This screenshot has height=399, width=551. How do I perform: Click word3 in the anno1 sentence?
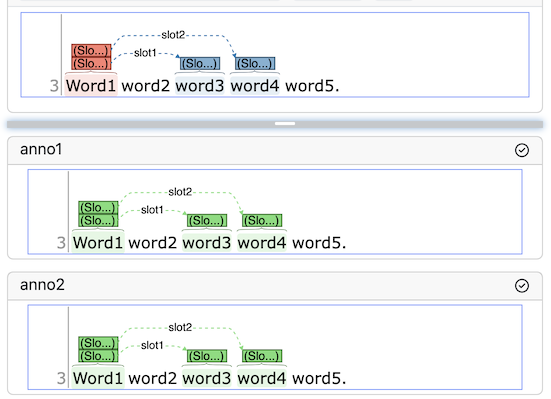point(207,243)
